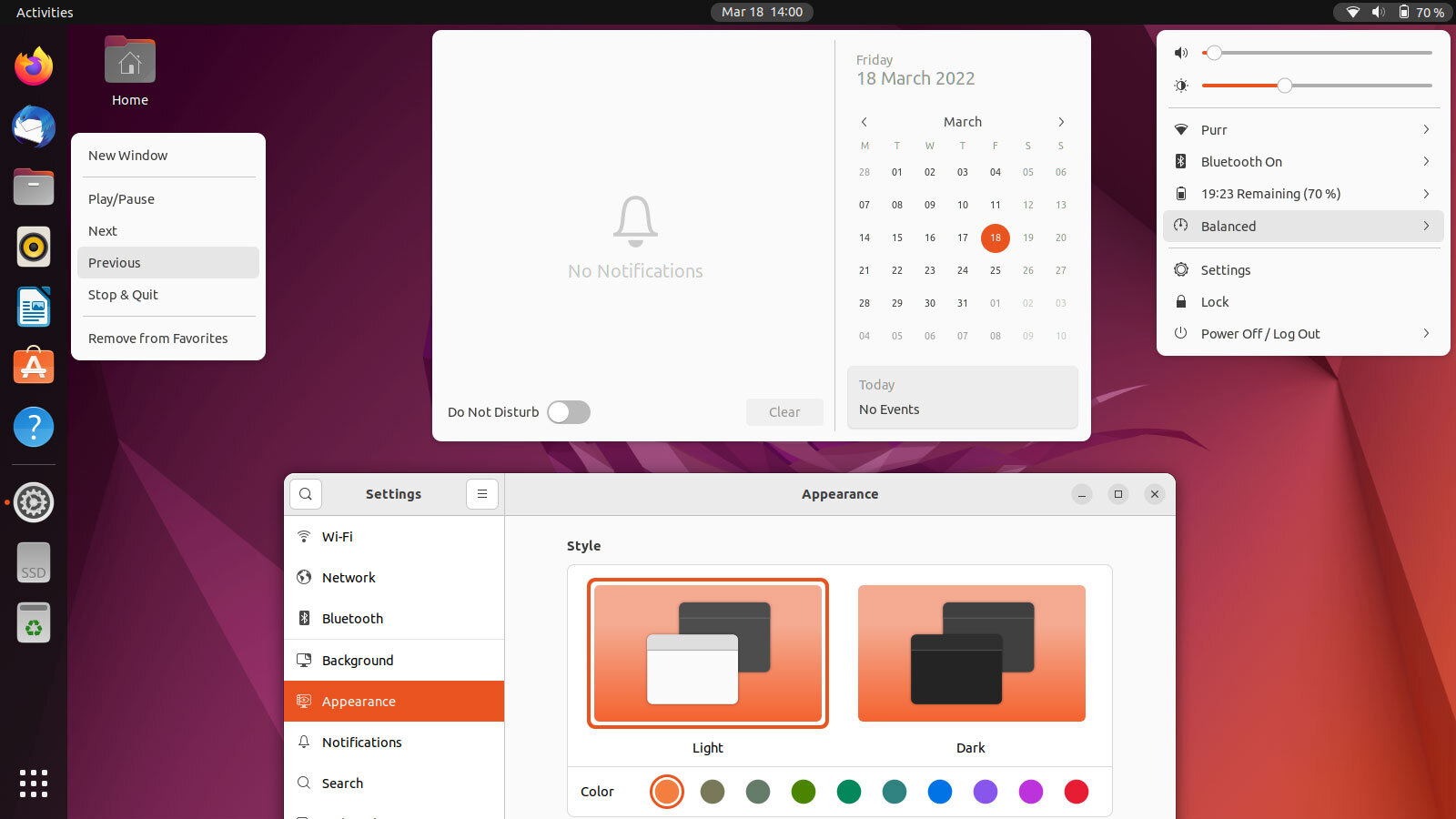Open Firefox from the dock

[34, 66]
